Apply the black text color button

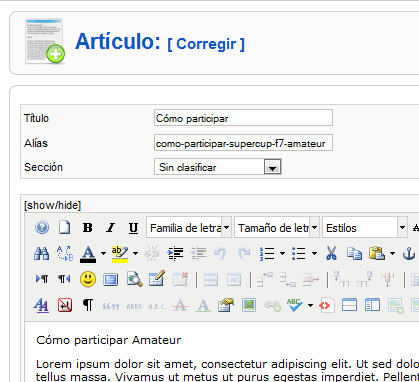(x=88, y=254)
